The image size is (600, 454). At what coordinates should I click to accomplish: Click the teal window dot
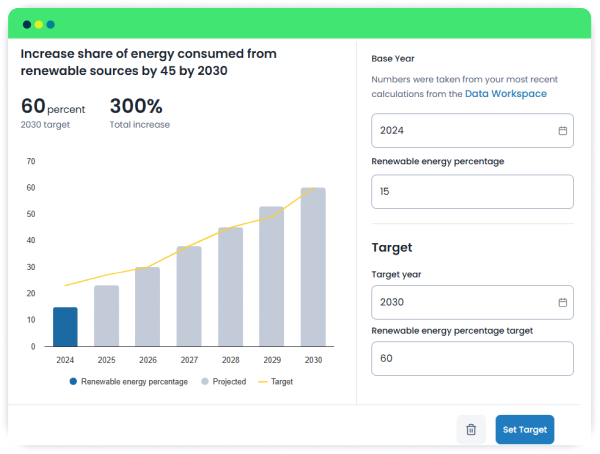click(x=51, y=24)
